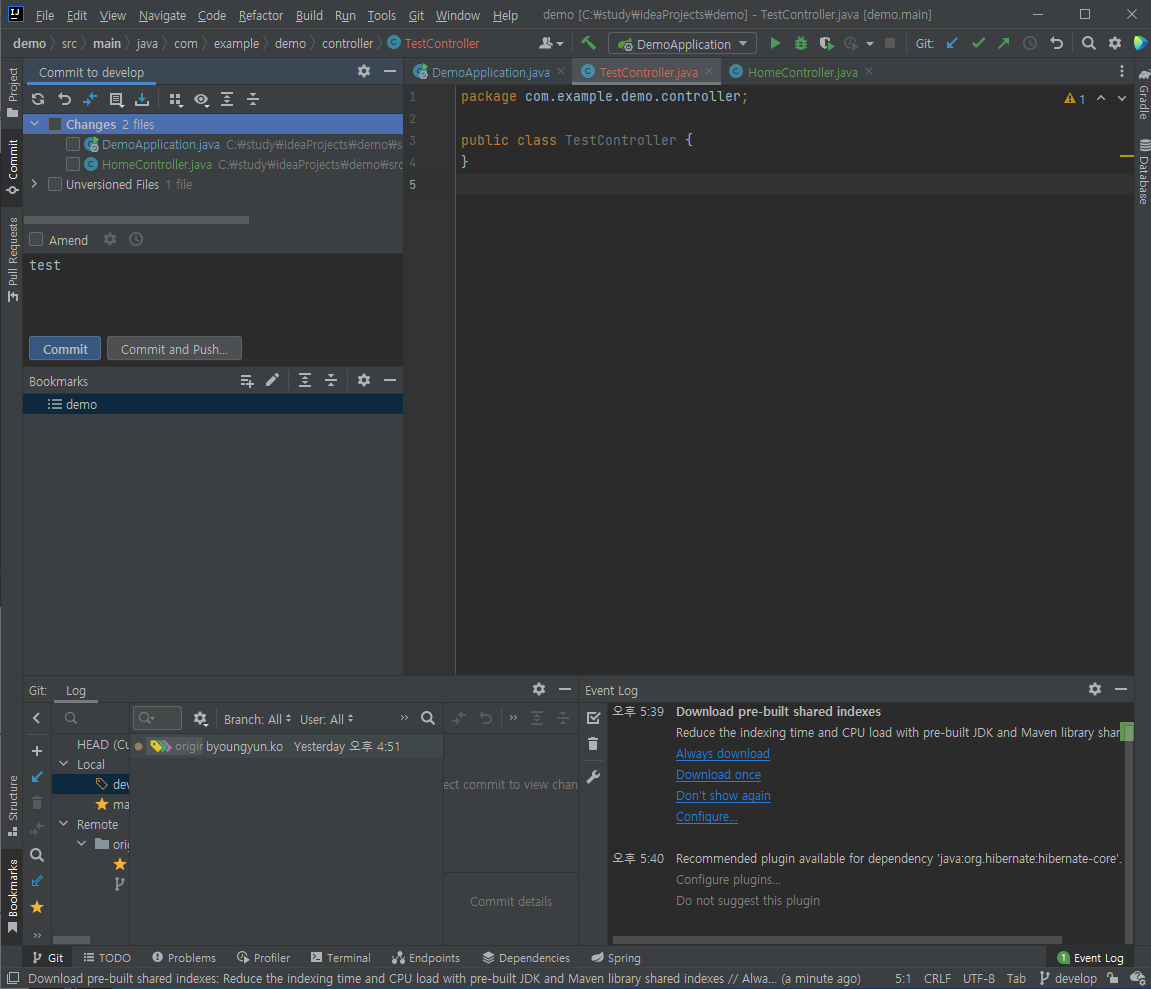The image size is (1151, 989).
Task: Click Refresh icon in Commit panel
Action: coord(38,99)
